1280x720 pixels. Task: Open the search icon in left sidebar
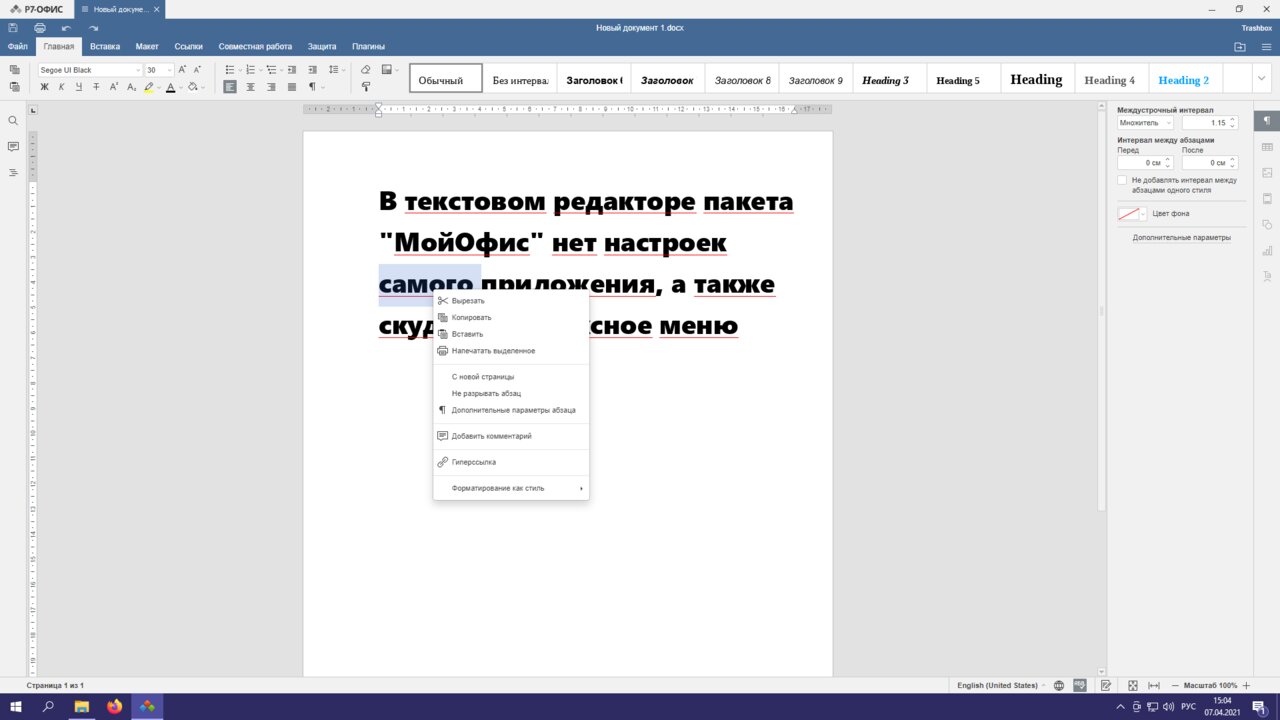pyautogui.click(x=13, y=121)
